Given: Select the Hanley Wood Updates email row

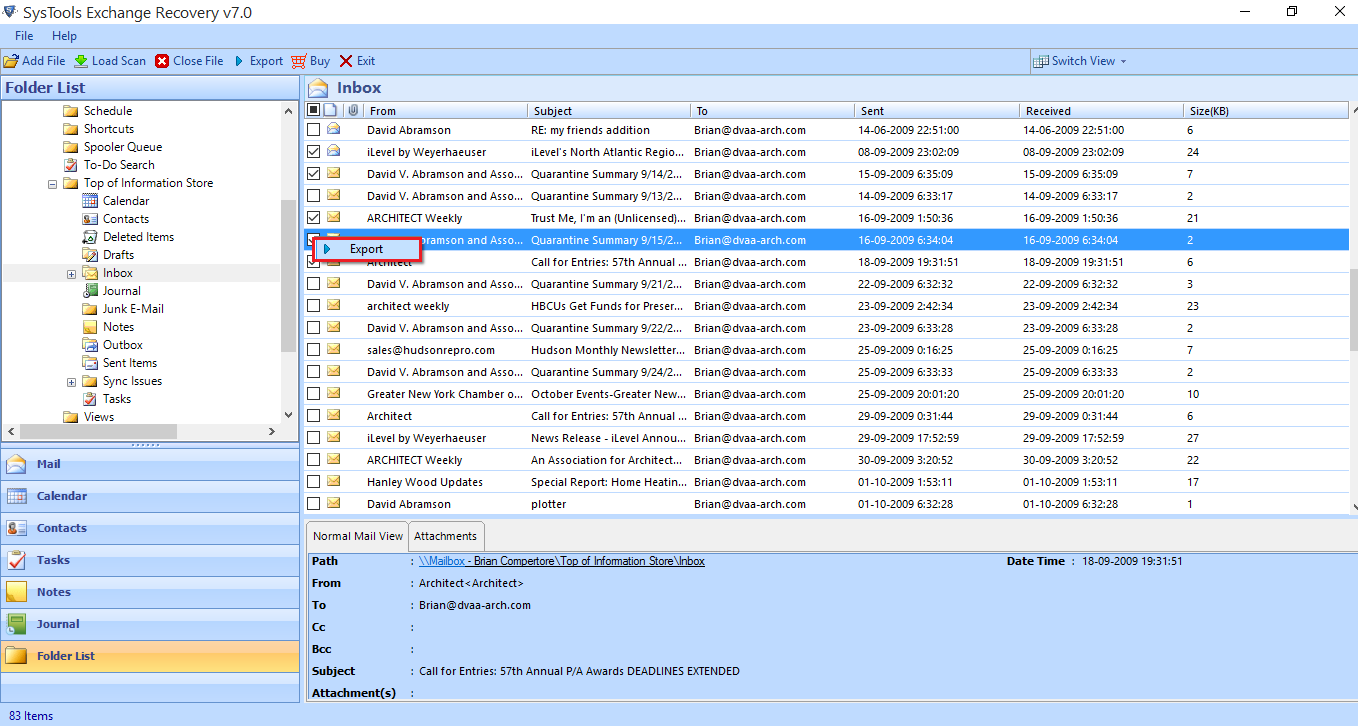Looking at the screenshot, I should click(x=826, y=482).
